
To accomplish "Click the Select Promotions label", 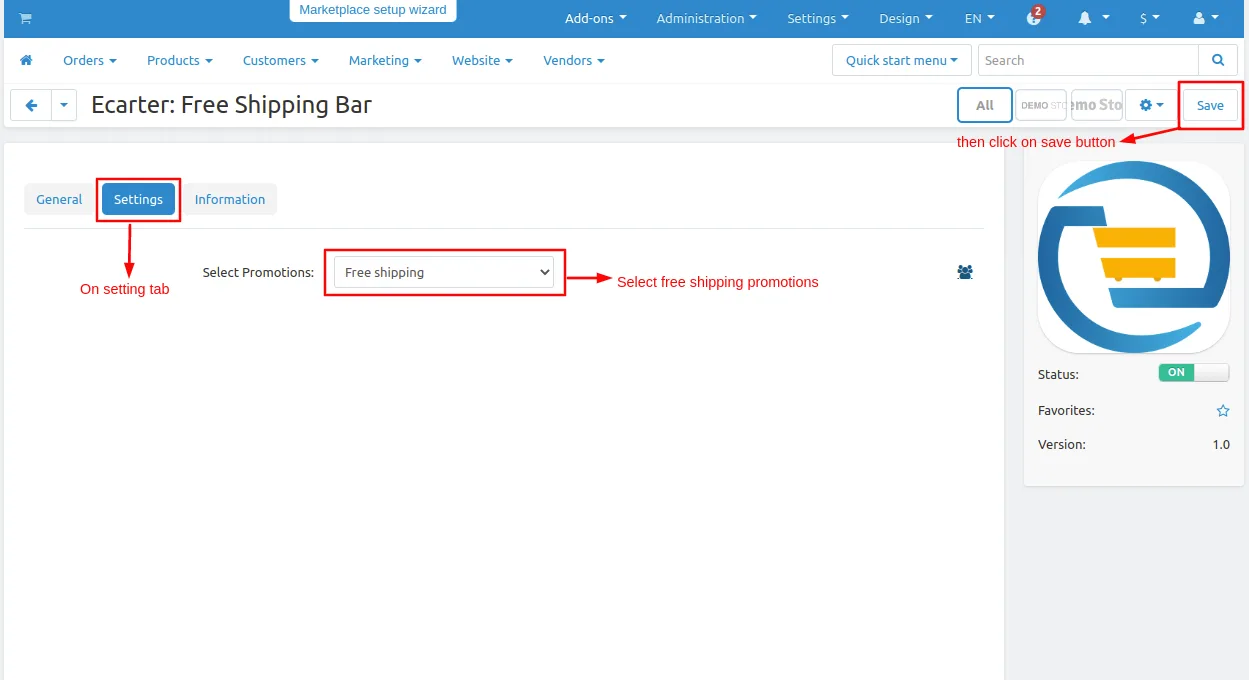I will pyautogui.click(x=258, y=272).
